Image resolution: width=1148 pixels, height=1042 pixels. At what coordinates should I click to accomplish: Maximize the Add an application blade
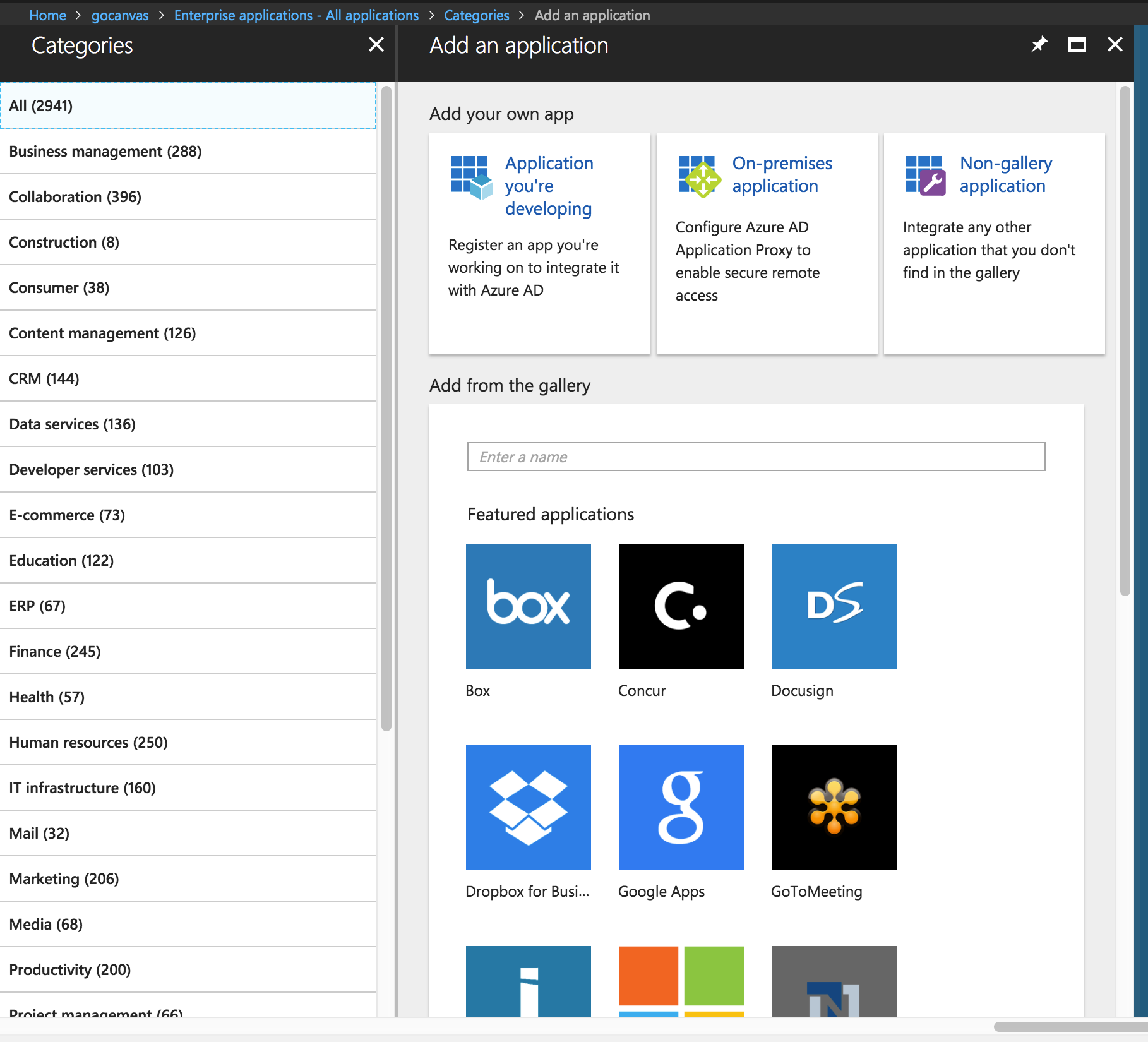[1077, 44]
